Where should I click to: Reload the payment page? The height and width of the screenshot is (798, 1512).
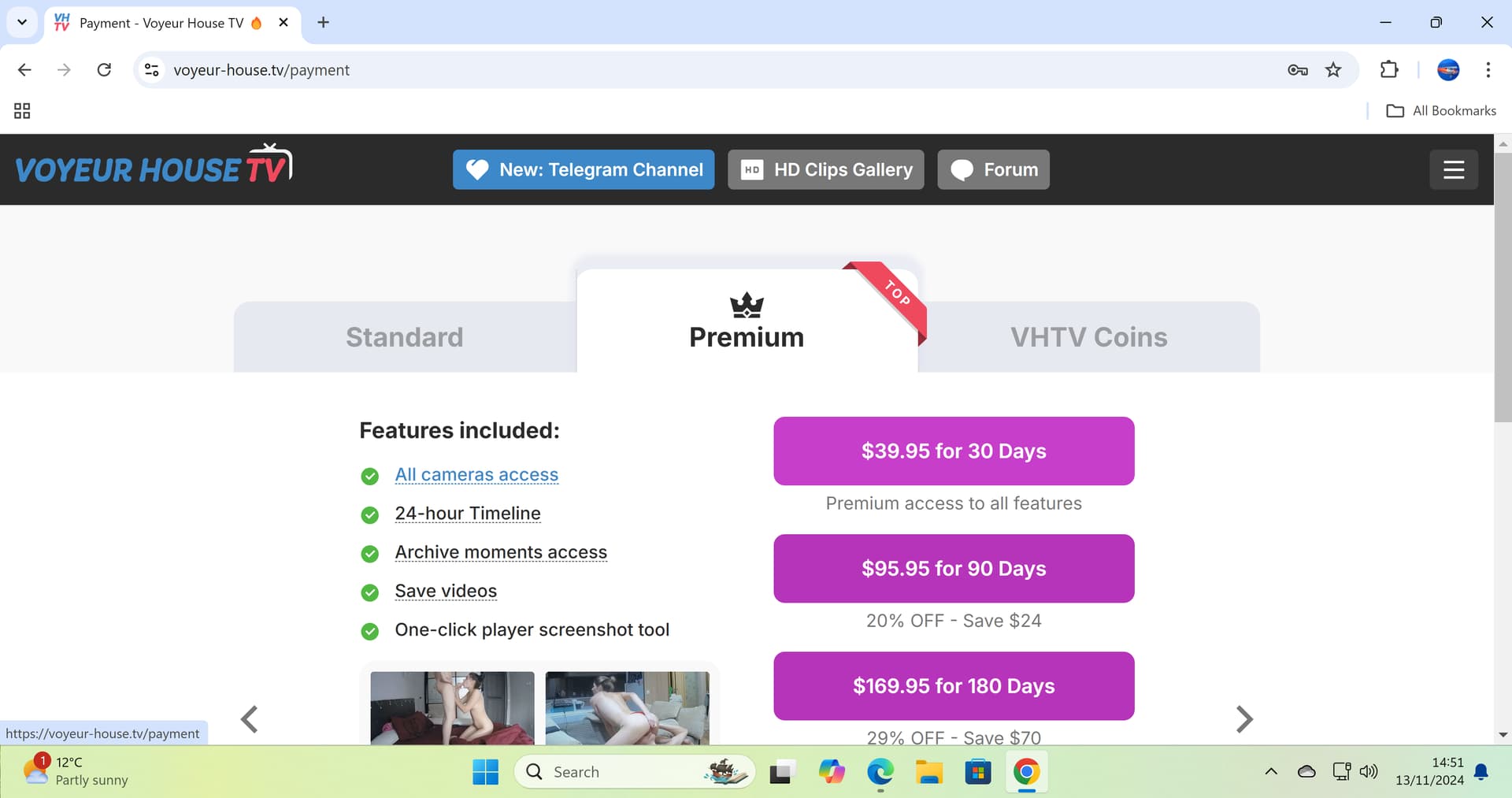coord(104,70)
